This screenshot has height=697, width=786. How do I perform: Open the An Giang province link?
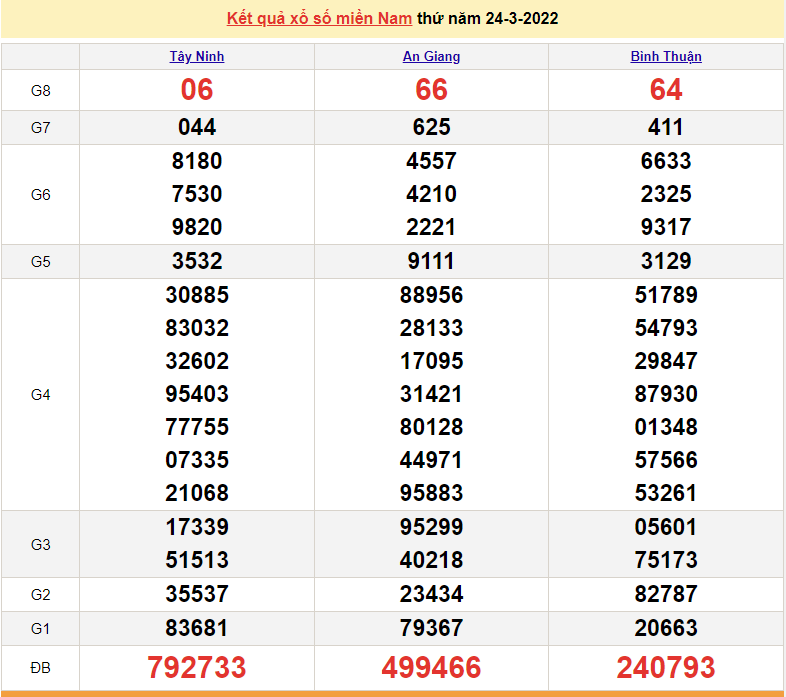coord(431,57)
